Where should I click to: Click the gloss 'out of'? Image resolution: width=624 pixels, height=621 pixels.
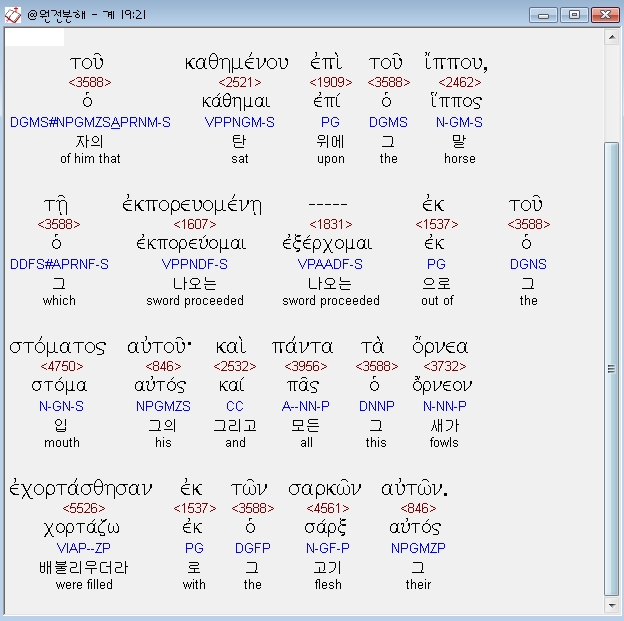tap(437, 301)
